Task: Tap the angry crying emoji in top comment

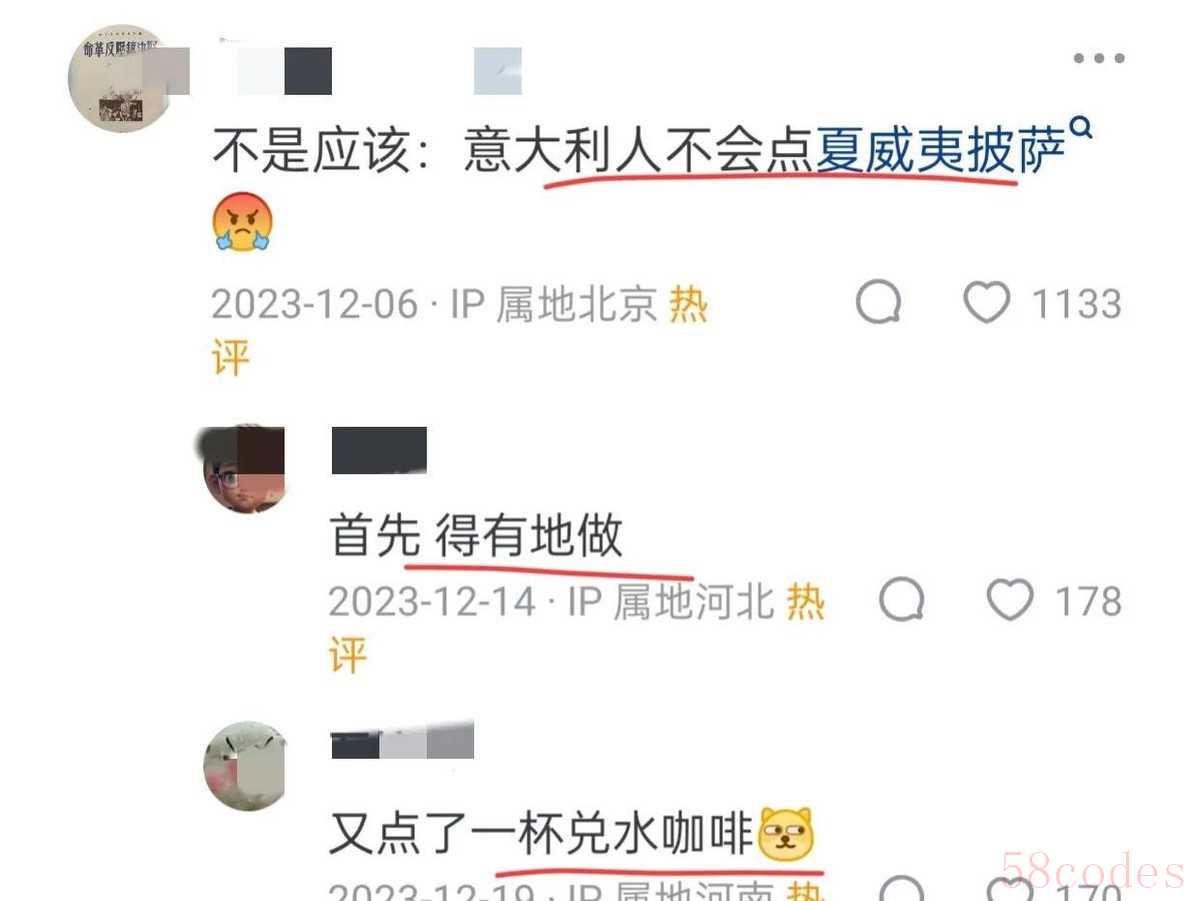Action: 243,222
